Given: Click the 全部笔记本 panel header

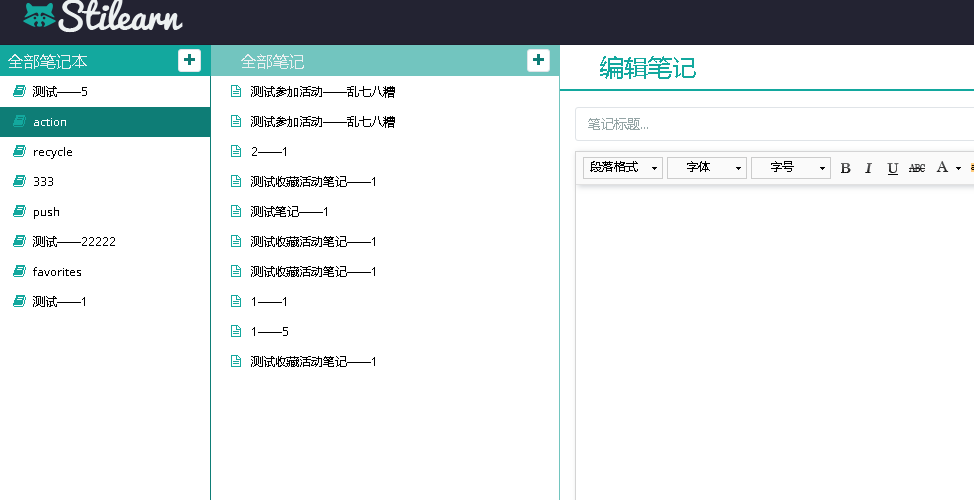Looking at the screenshot, I should click(48, 61).
